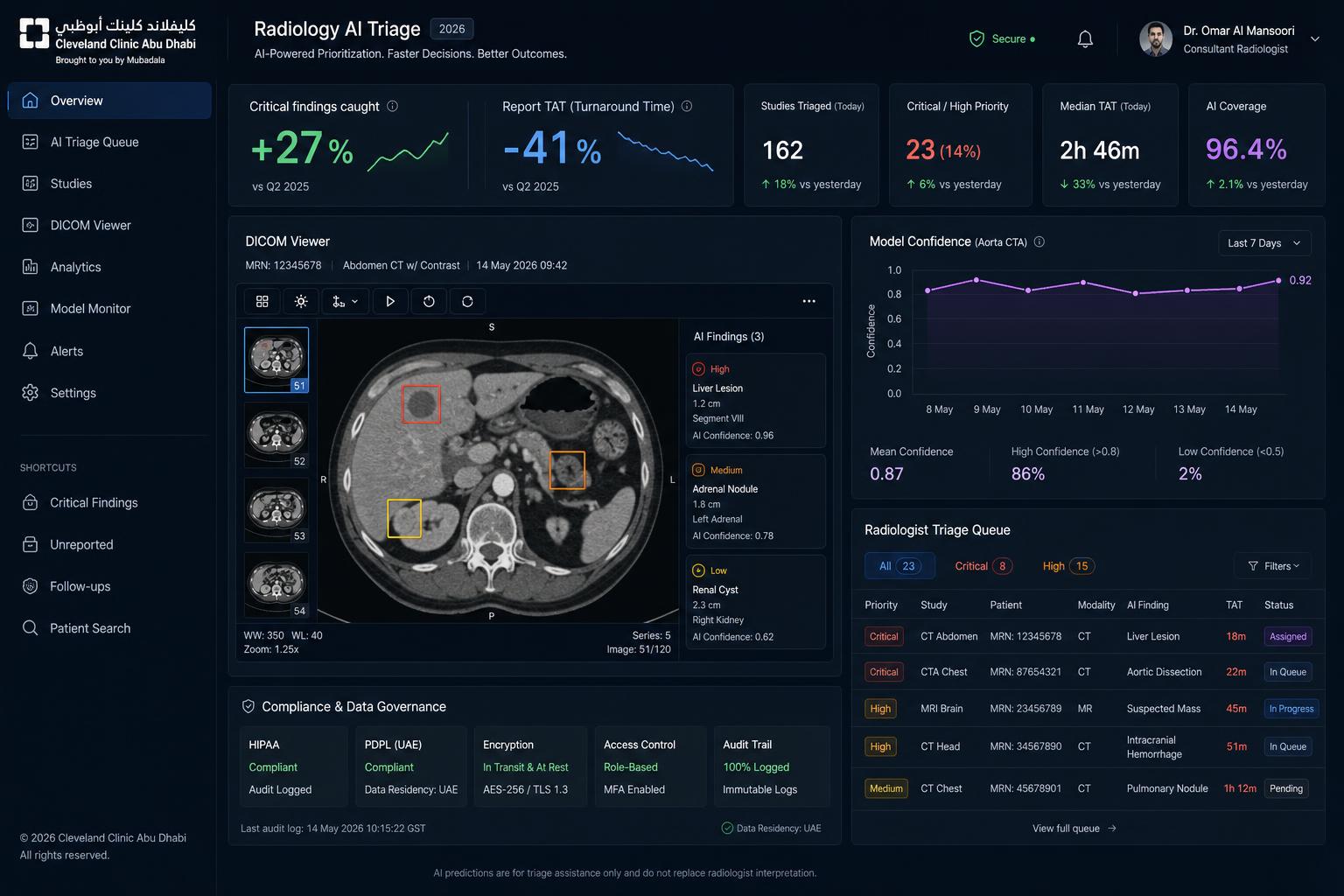Click the Critical Findings shortcut icon
Viewport: 1344px width, 896px height.
pyautogui.click(x=30, y=502)
